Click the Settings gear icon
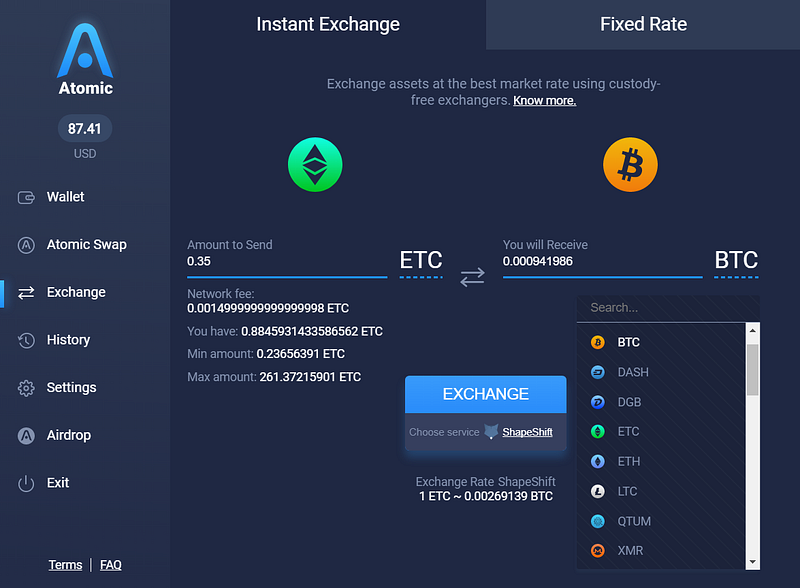The image size is (800, 588). click(26, 388)
